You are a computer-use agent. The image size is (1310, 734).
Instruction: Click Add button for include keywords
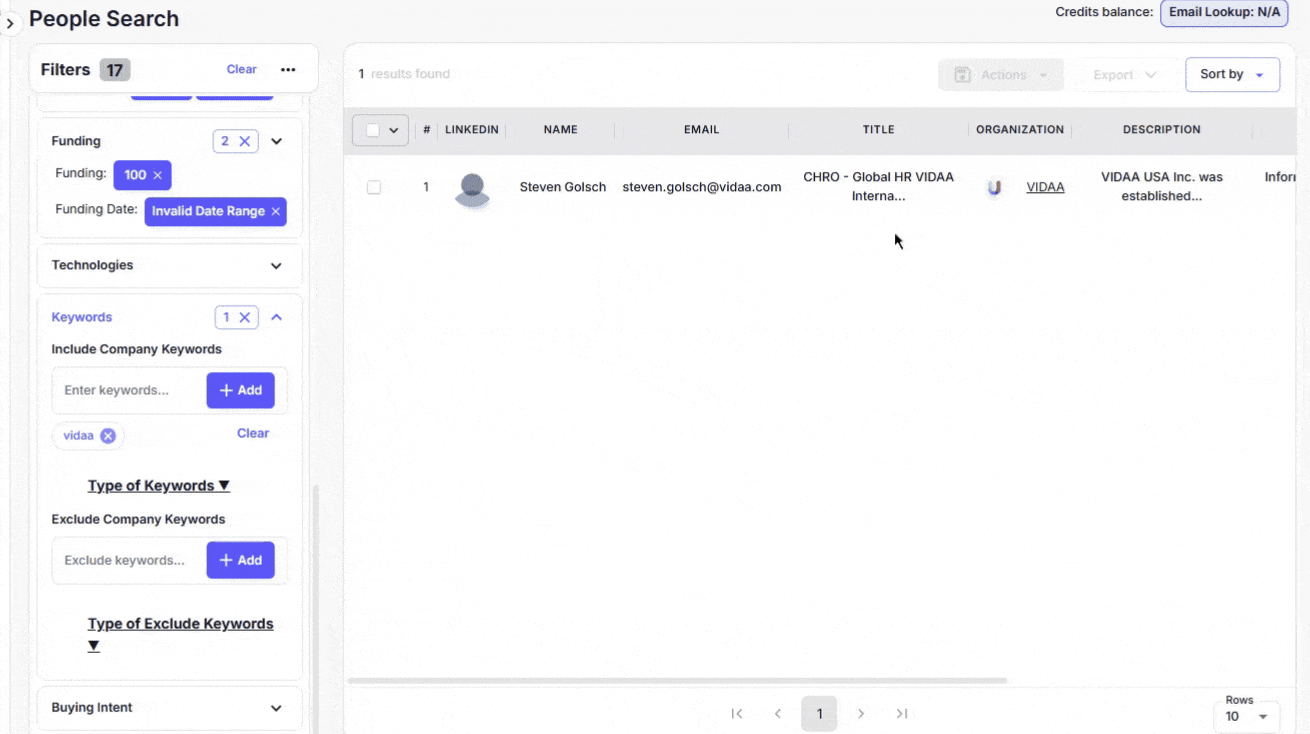[240, 391]
